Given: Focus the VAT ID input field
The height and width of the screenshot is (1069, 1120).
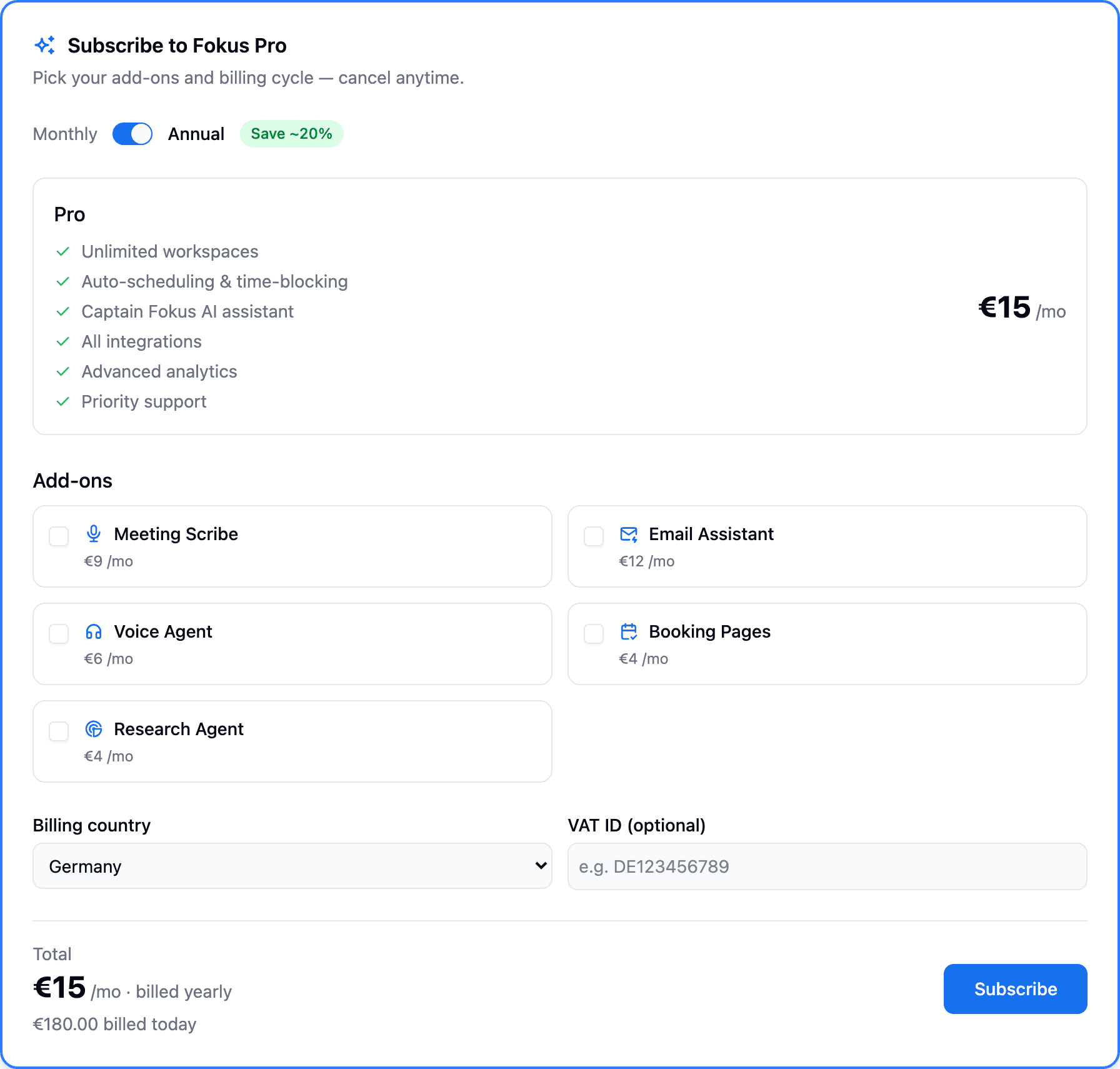Looking at the screenshot, I should click(827, 866).
